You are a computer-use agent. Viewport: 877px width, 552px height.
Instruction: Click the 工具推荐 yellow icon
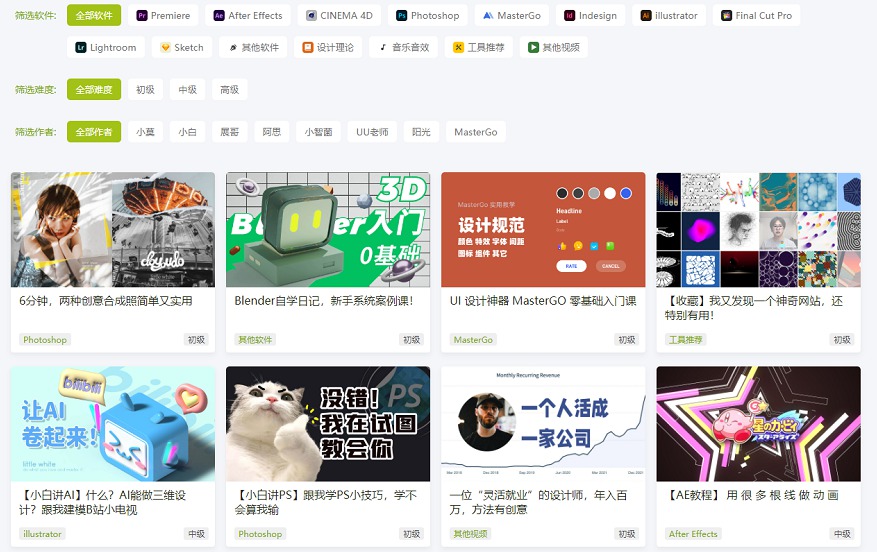pyautogui.click(x=459, y=48)
